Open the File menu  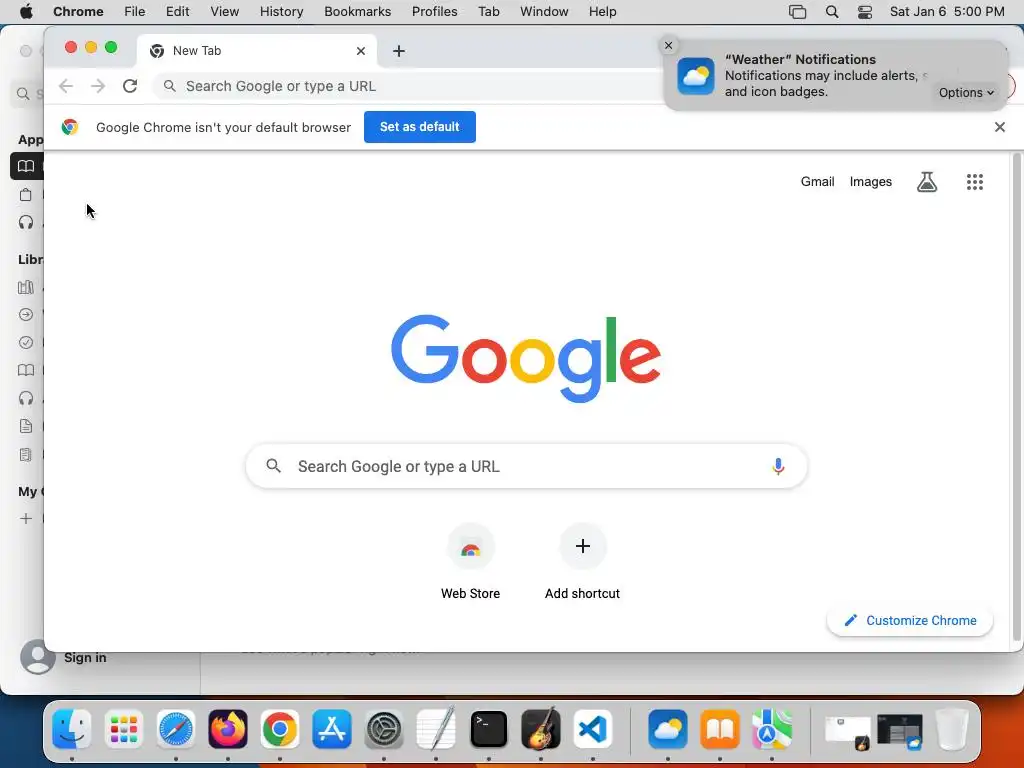(x=135, y=12)
